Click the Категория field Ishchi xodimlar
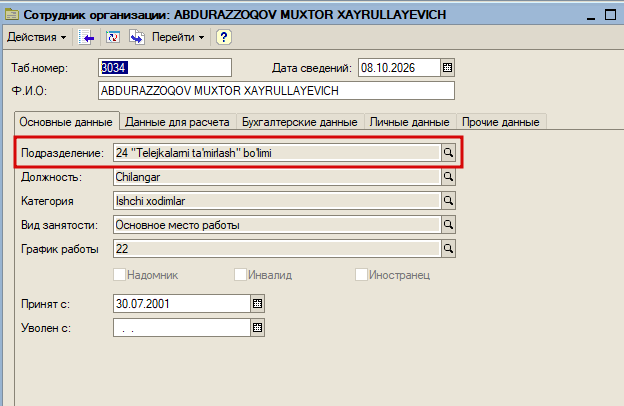Image resolution: width=624 pixels, height=406 pixels. click(277, 201)
